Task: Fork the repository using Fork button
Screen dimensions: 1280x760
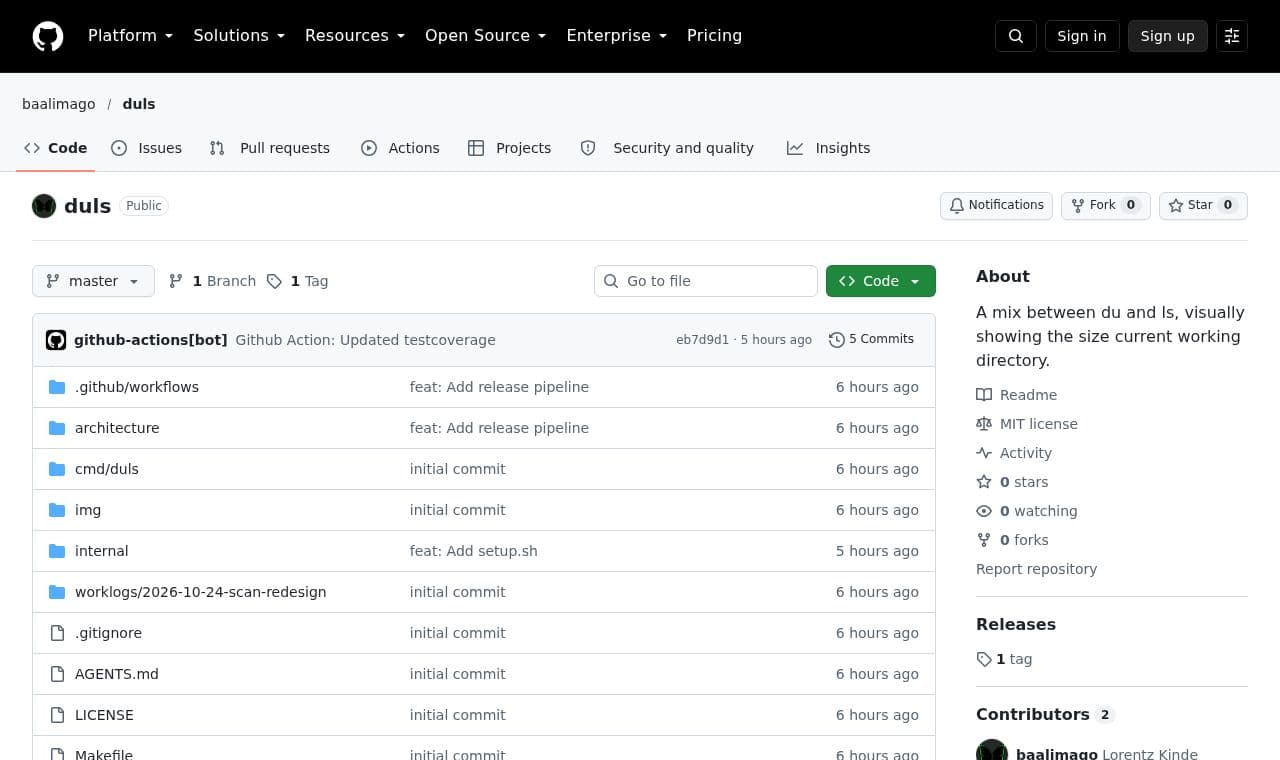Action: click(1106, 205)
